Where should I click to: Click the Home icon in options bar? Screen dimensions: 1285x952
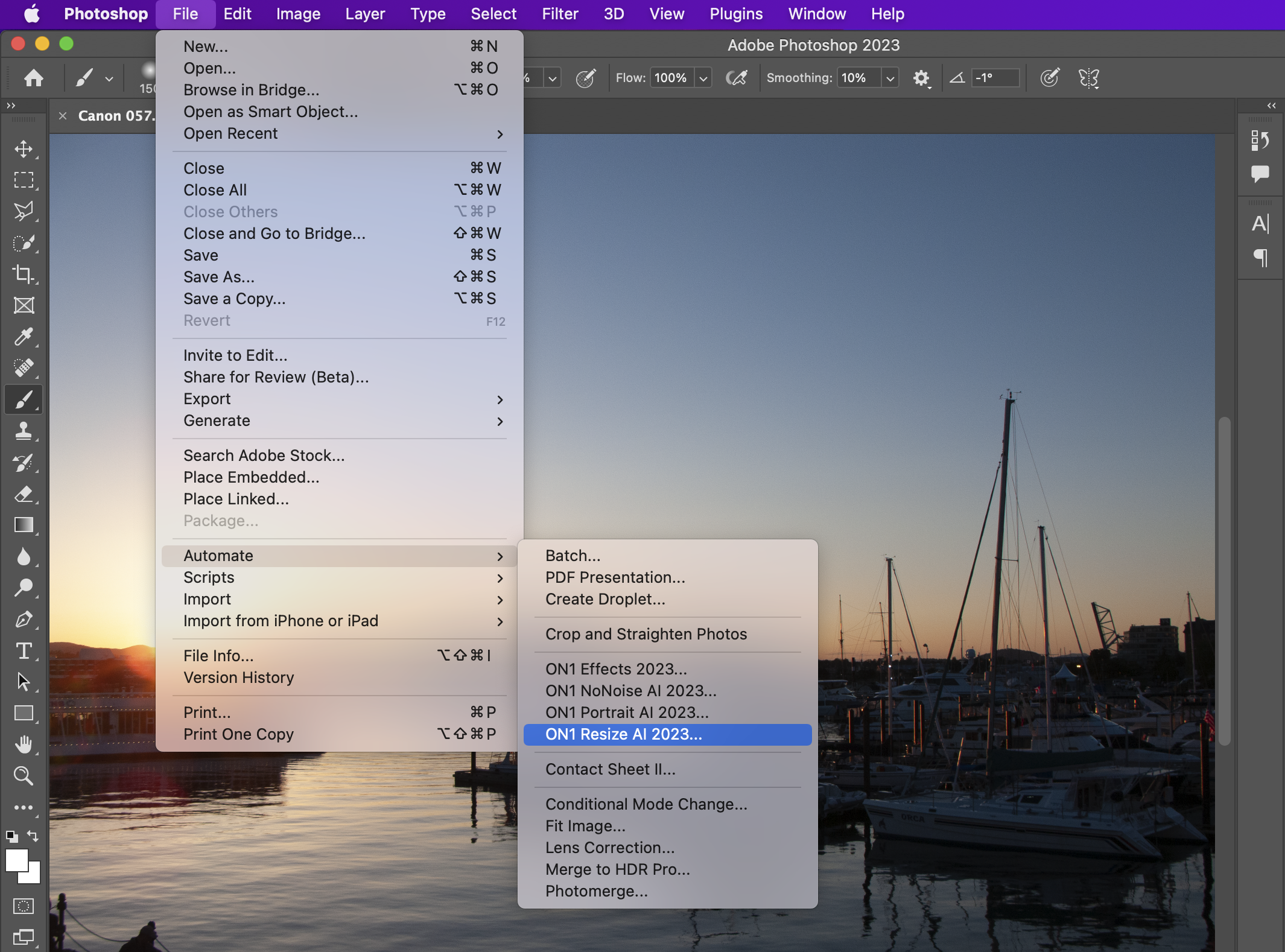[x=34, y=78]
